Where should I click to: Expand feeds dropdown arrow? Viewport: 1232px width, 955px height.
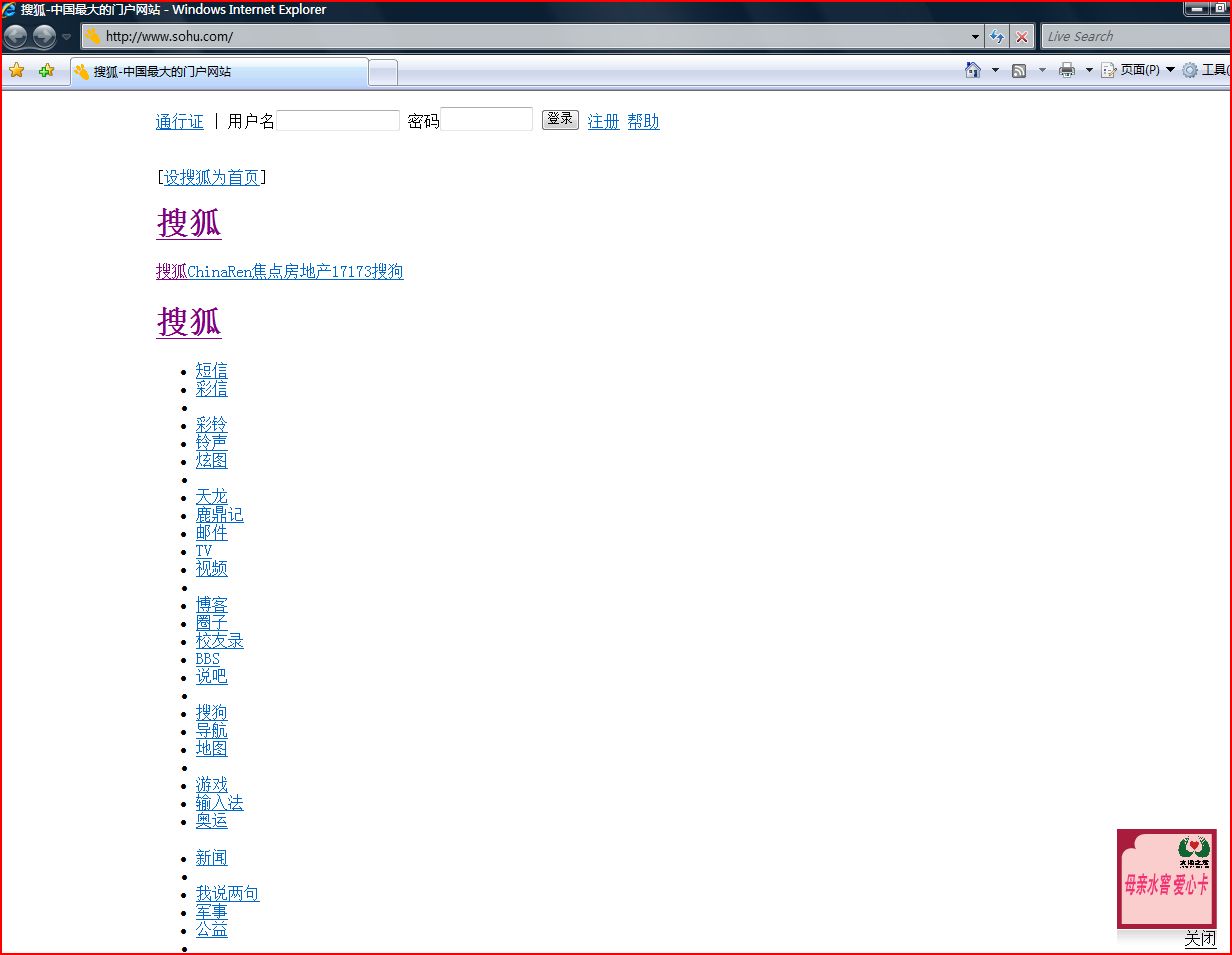click(x=1042, y=70)
